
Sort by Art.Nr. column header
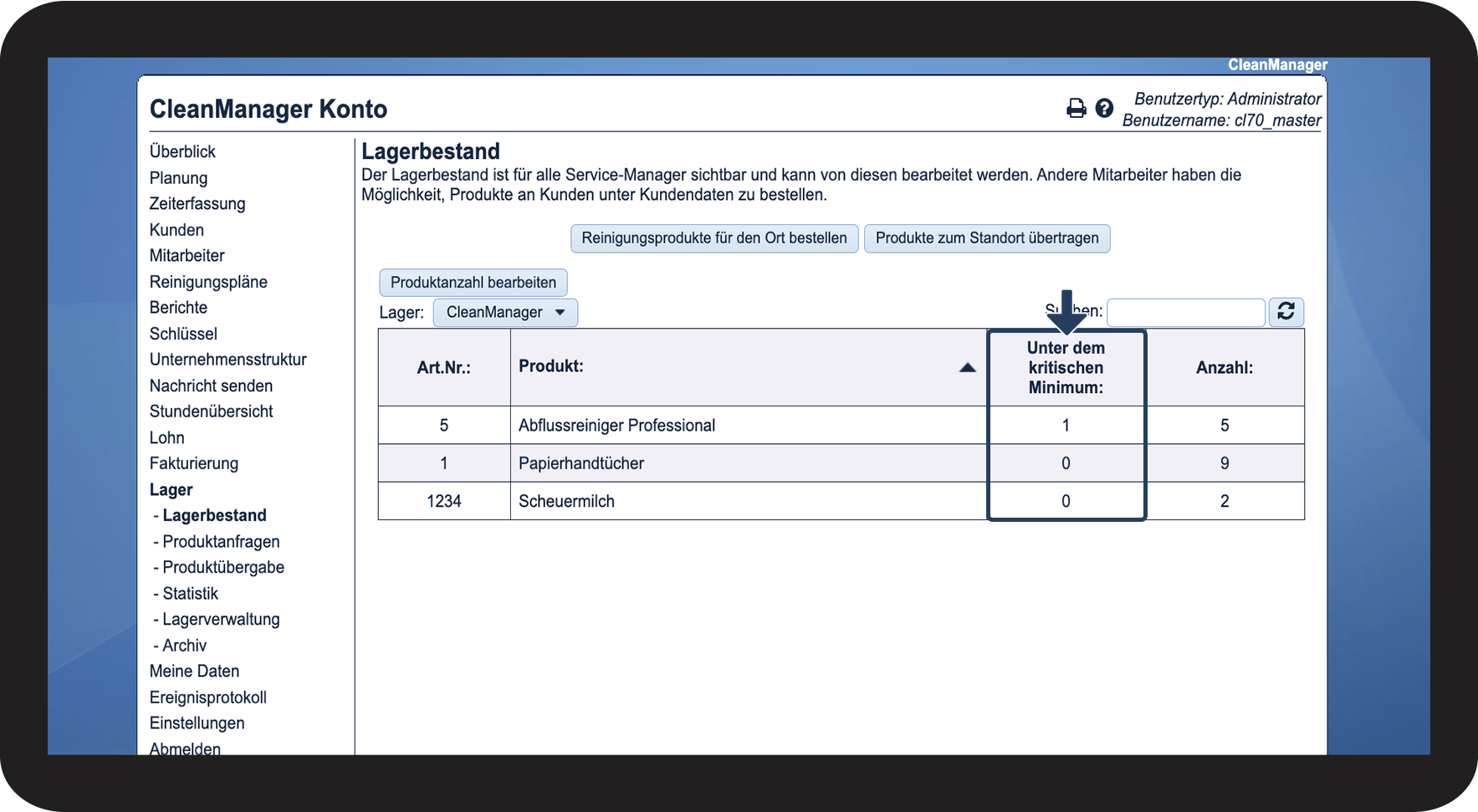tap(444, 368)
